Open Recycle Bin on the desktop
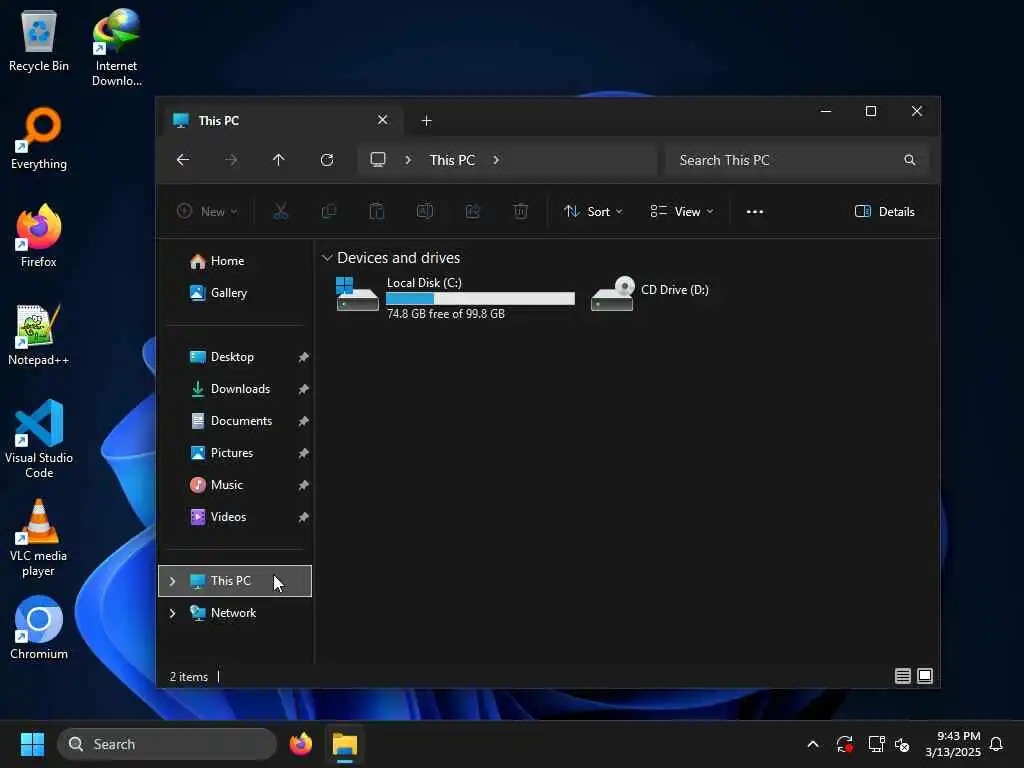This screenshot has width=1024, height=768. click(39, 40)
